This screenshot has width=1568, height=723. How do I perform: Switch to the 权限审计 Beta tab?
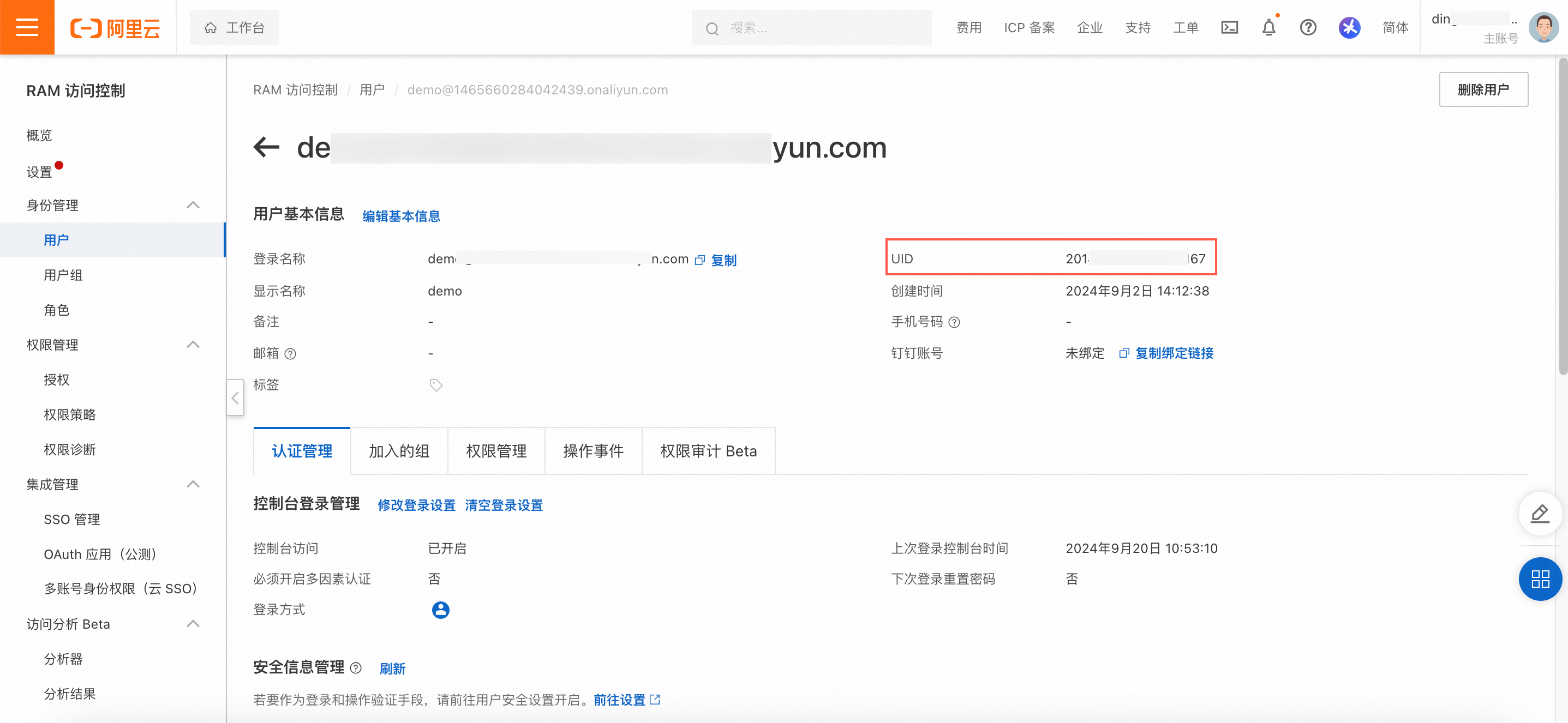708,451
